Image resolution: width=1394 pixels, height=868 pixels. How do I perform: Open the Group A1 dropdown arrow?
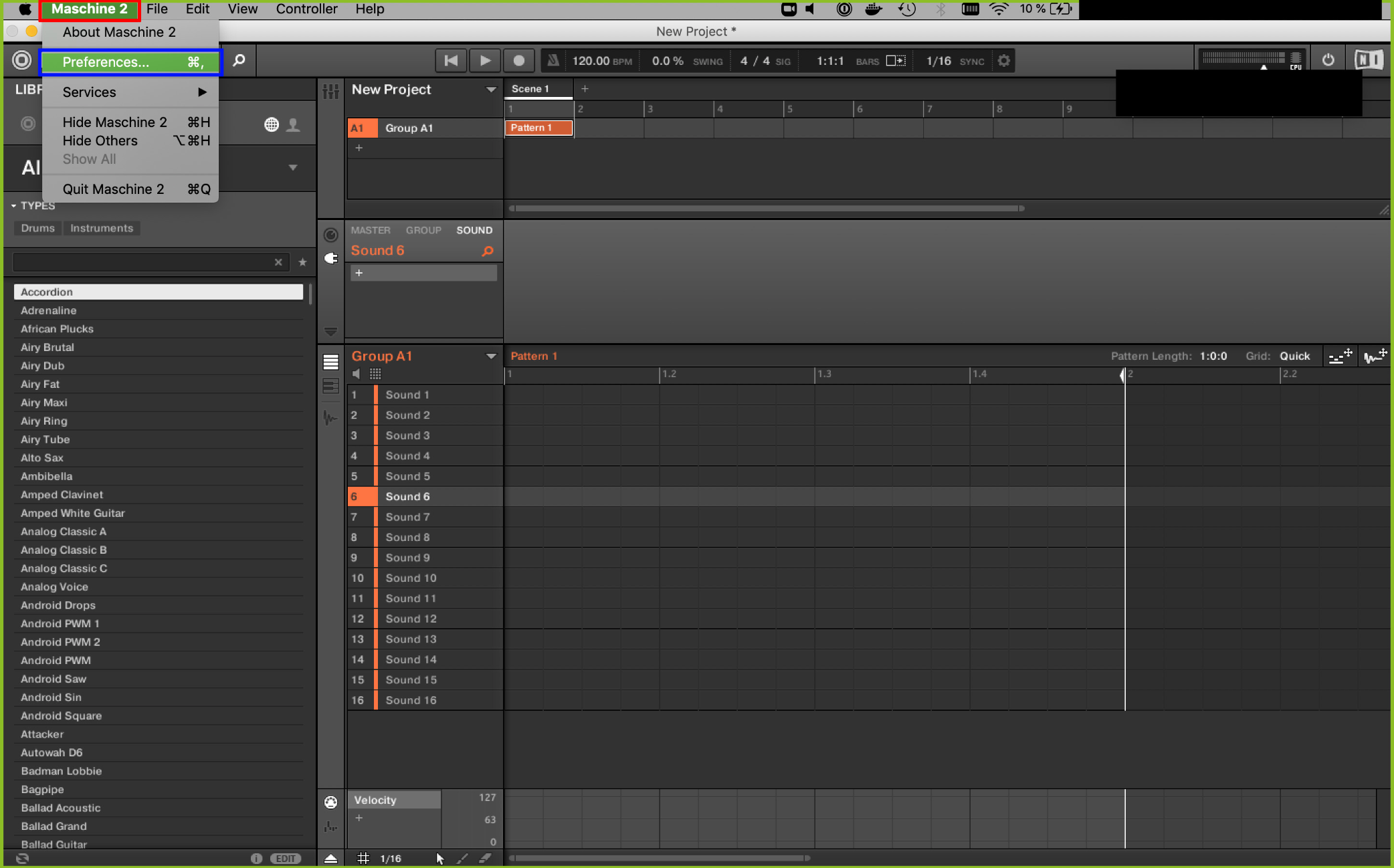coord(491,356)
